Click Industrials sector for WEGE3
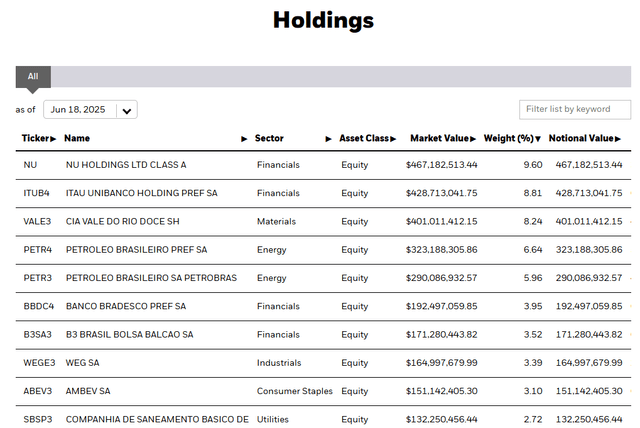640x428 pixels. 279,363
